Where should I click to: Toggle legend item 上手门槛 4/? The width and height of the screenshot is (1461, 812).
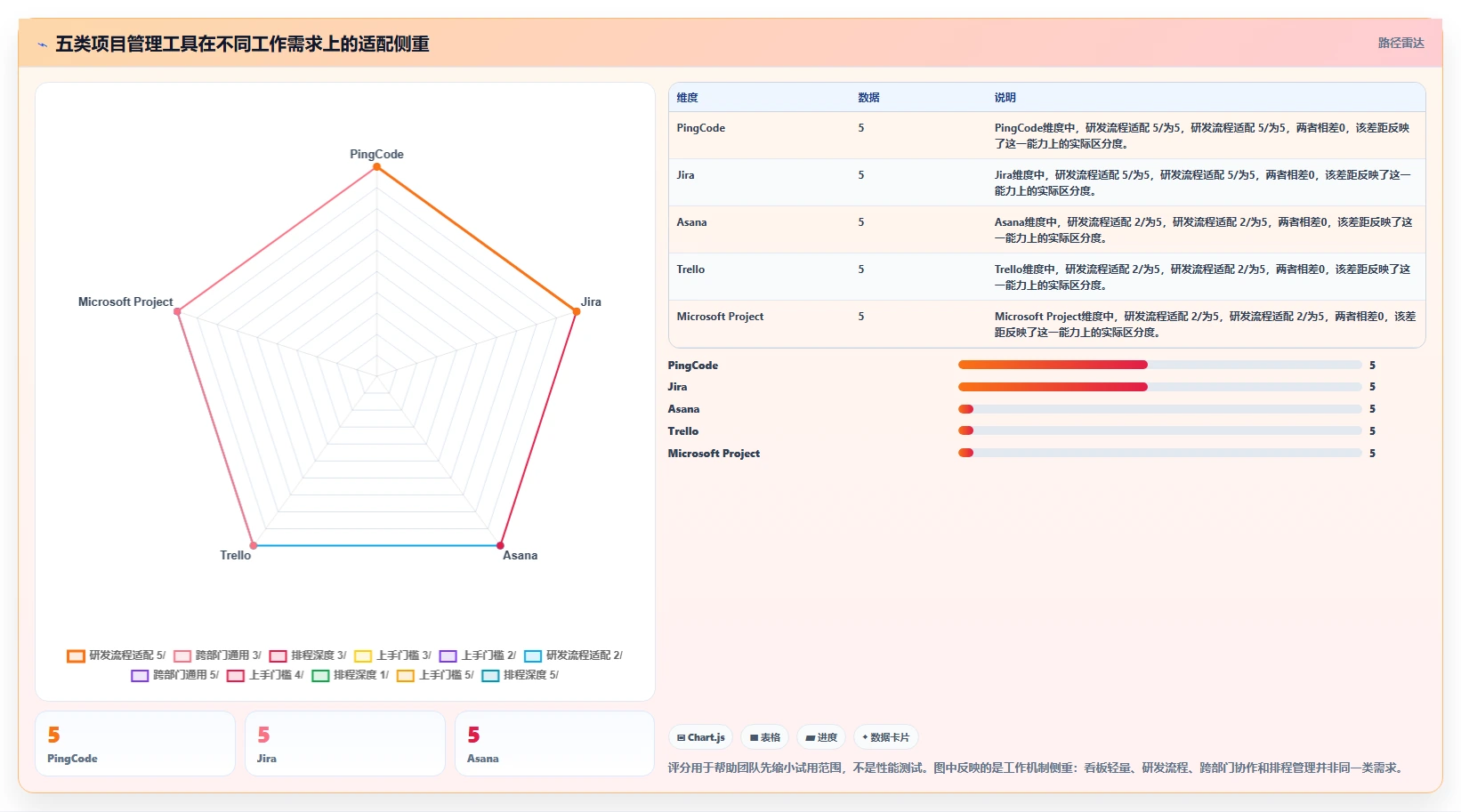pos(265,675)
